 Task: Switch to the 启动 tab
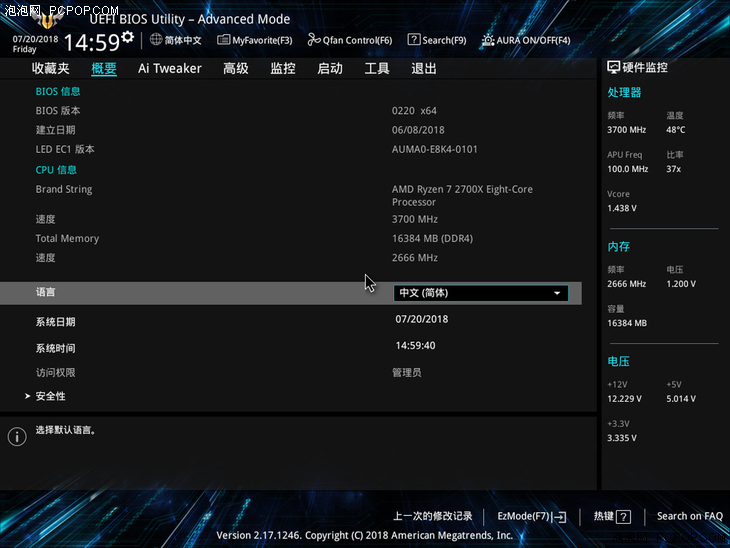(330, 68)
